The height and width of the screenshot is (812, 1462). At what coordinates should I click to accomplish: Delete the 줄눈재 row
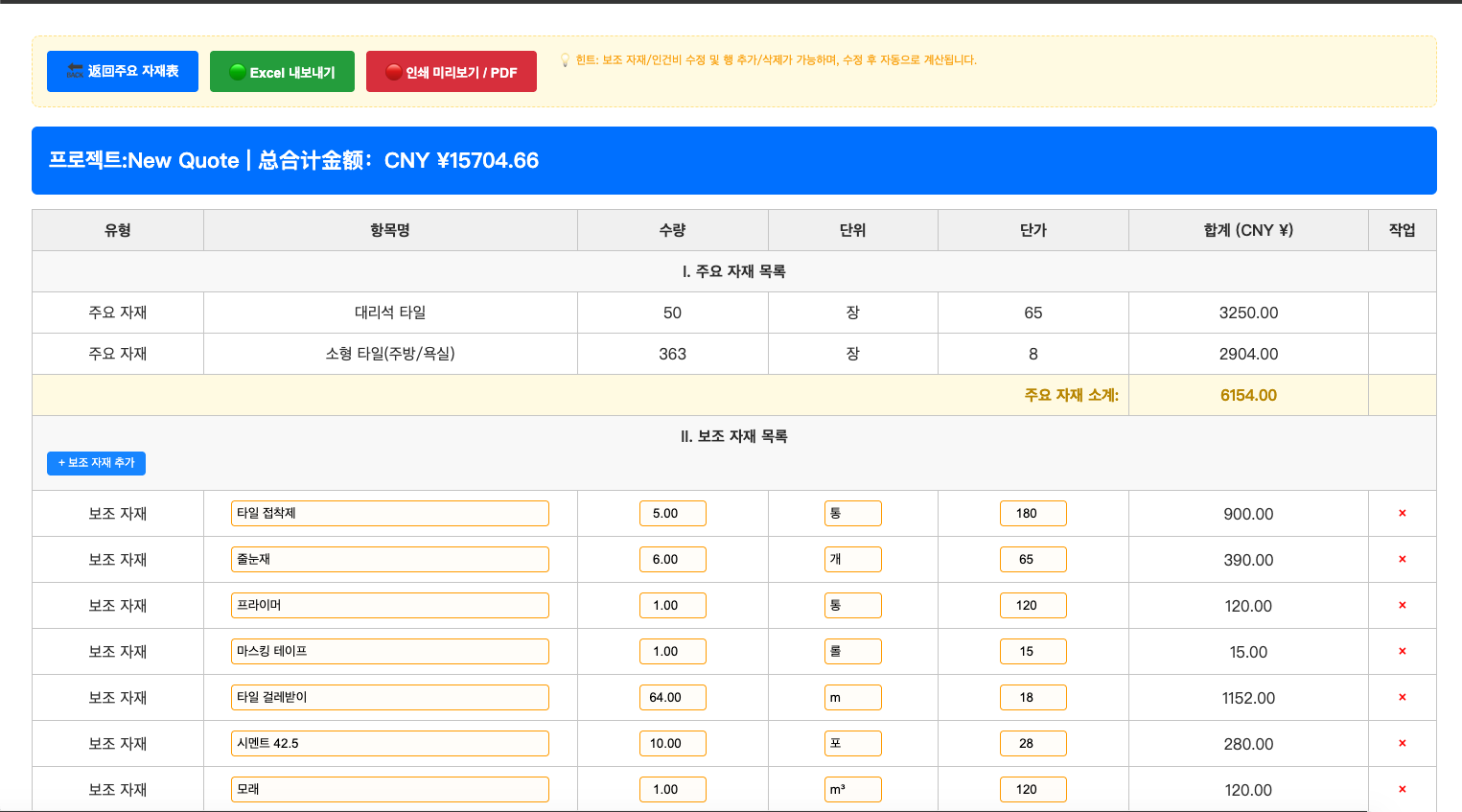[x=1402, y=559]
